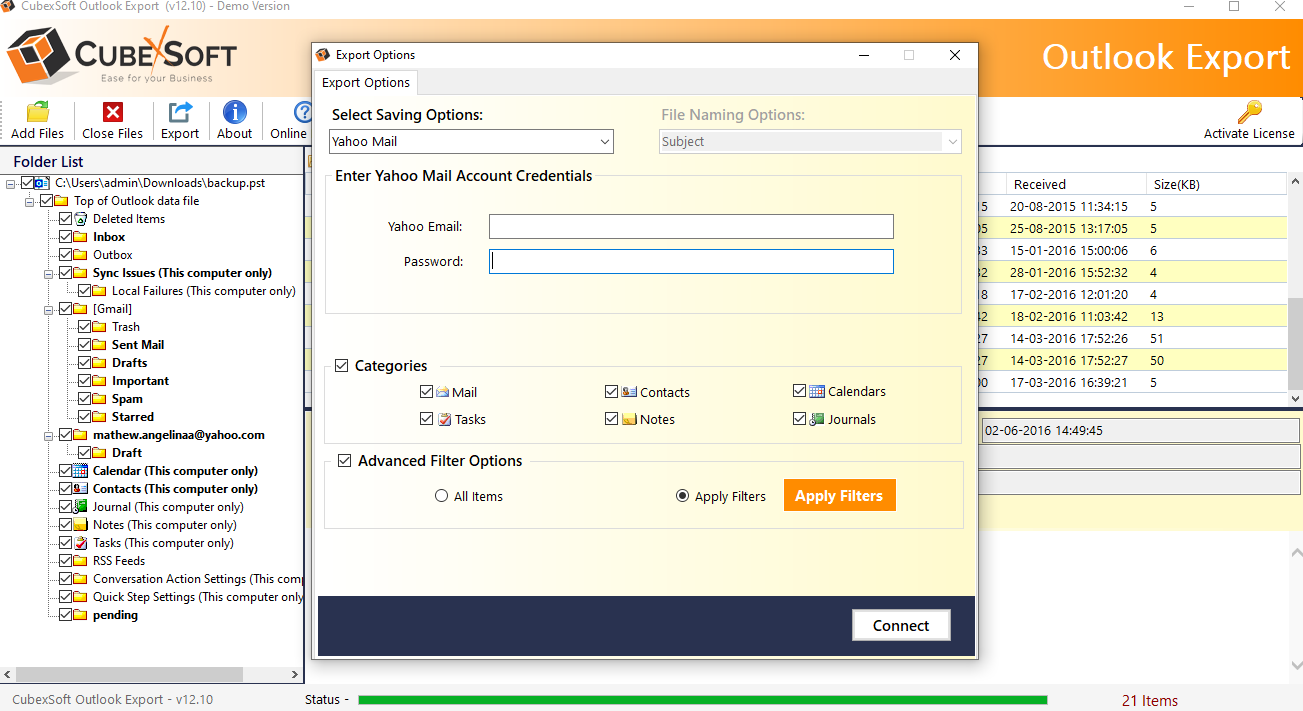The width and height of the screenshot is (1303, 711).
Task: Click the Yahoo Email input field
Action: click(x=691, y=227)
